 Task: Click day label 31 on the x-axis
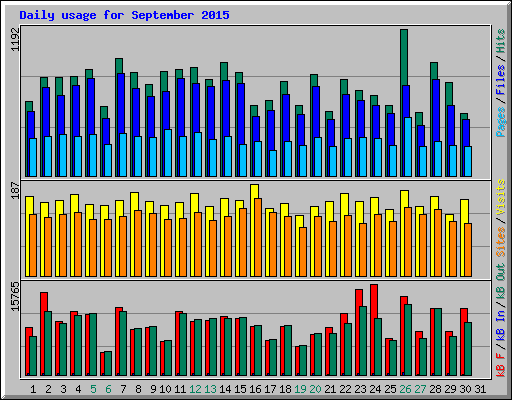(480, 389)
